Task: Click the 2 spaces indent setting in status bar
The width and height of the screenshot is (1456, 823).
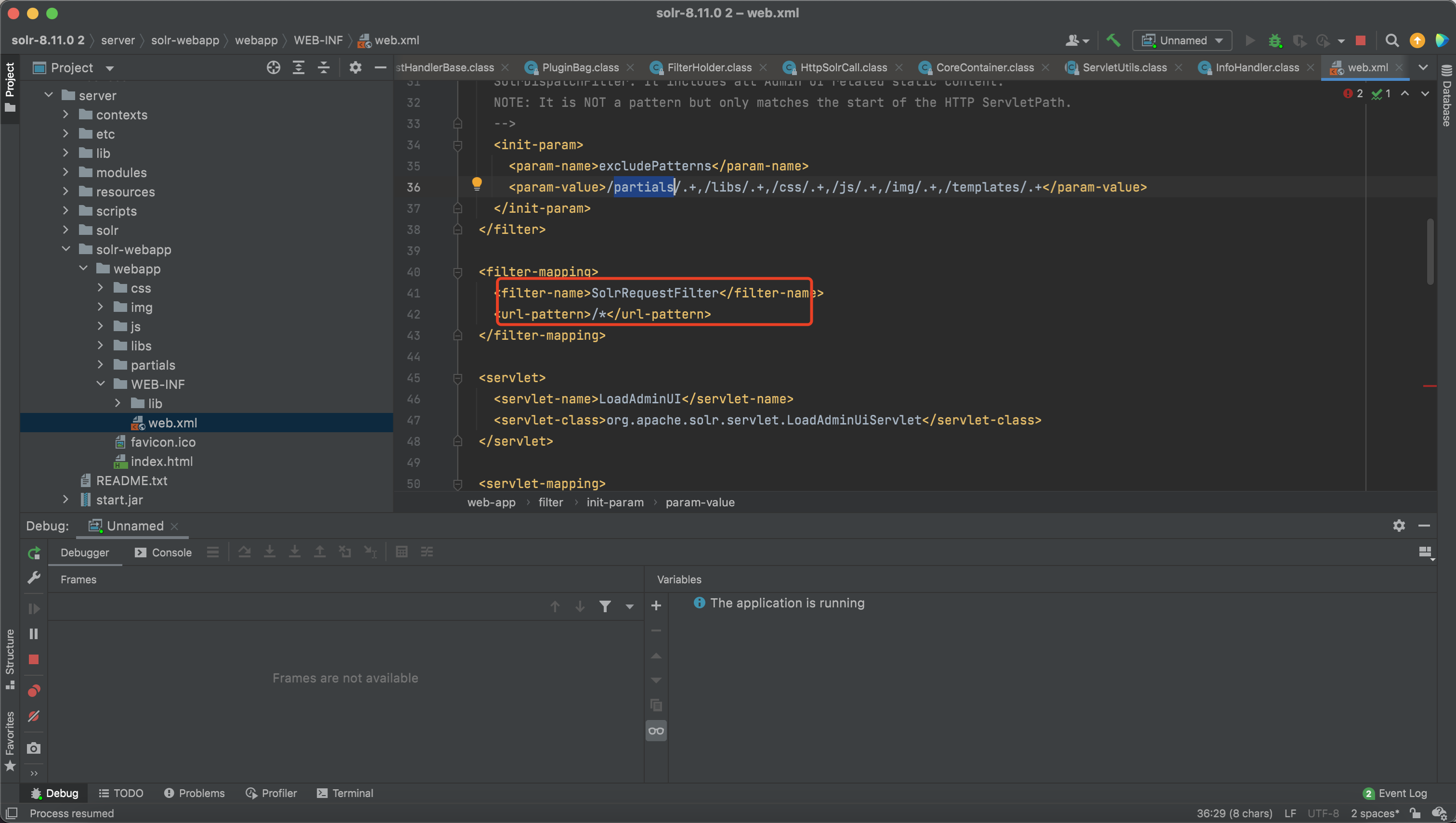Action: tap(1375, 813)
